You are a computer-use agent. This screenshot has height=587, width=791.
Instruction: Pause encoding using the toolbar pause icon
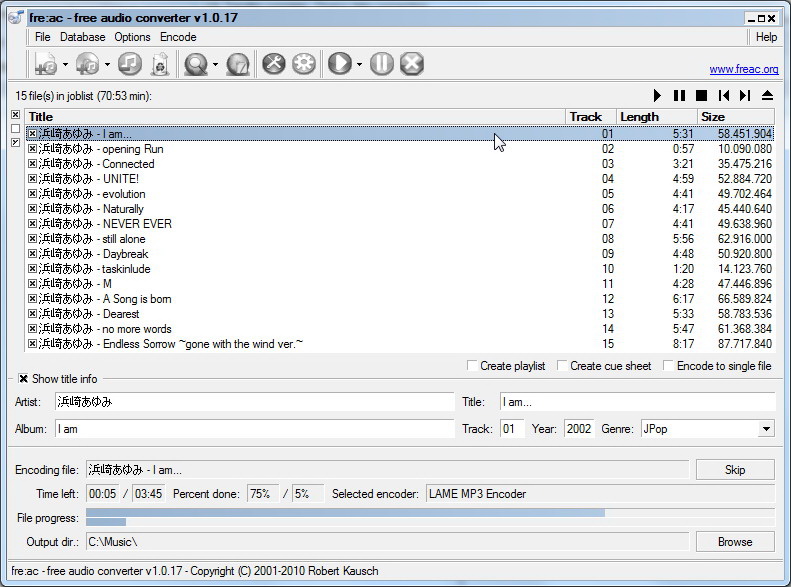pyautogui.click(x=381, y=64)
